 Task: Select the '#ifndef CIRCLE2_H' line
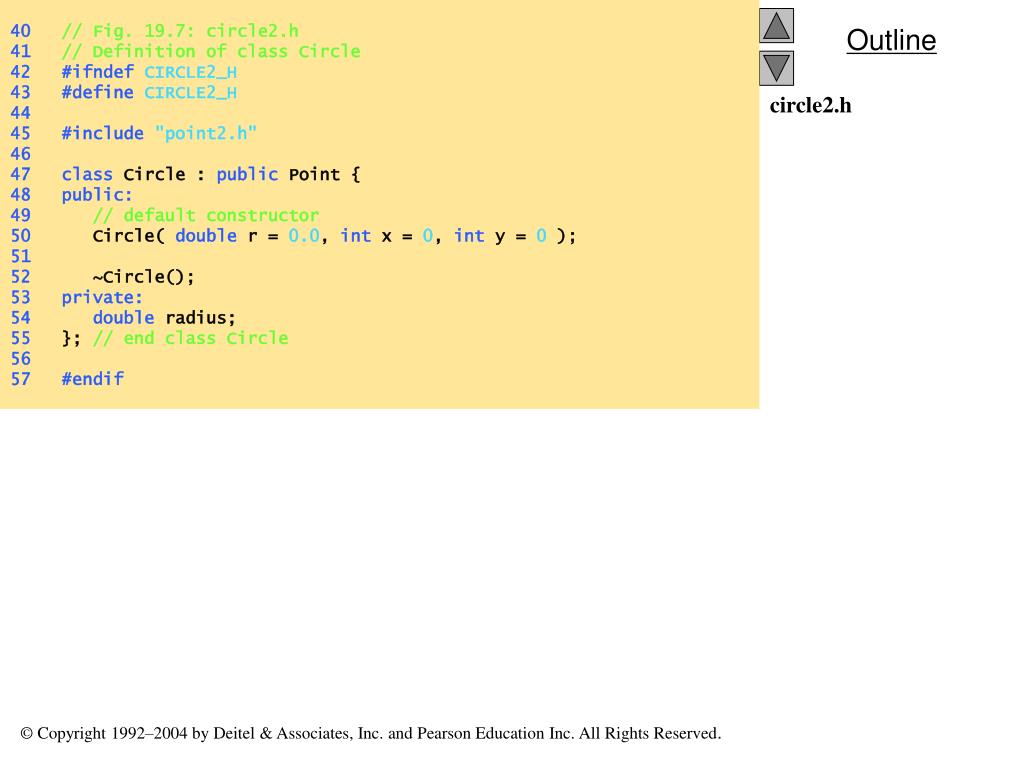pos(149,72)
